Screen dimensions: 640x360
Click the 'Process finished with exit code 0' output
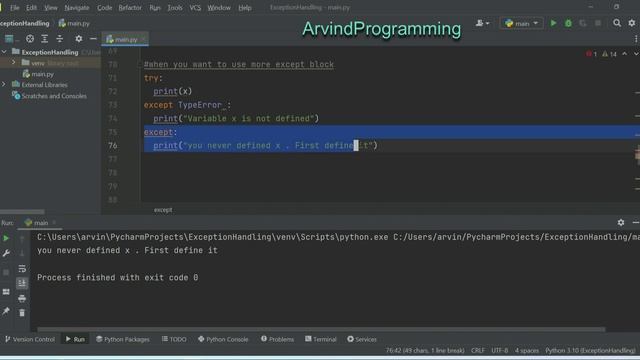point(118,278)
